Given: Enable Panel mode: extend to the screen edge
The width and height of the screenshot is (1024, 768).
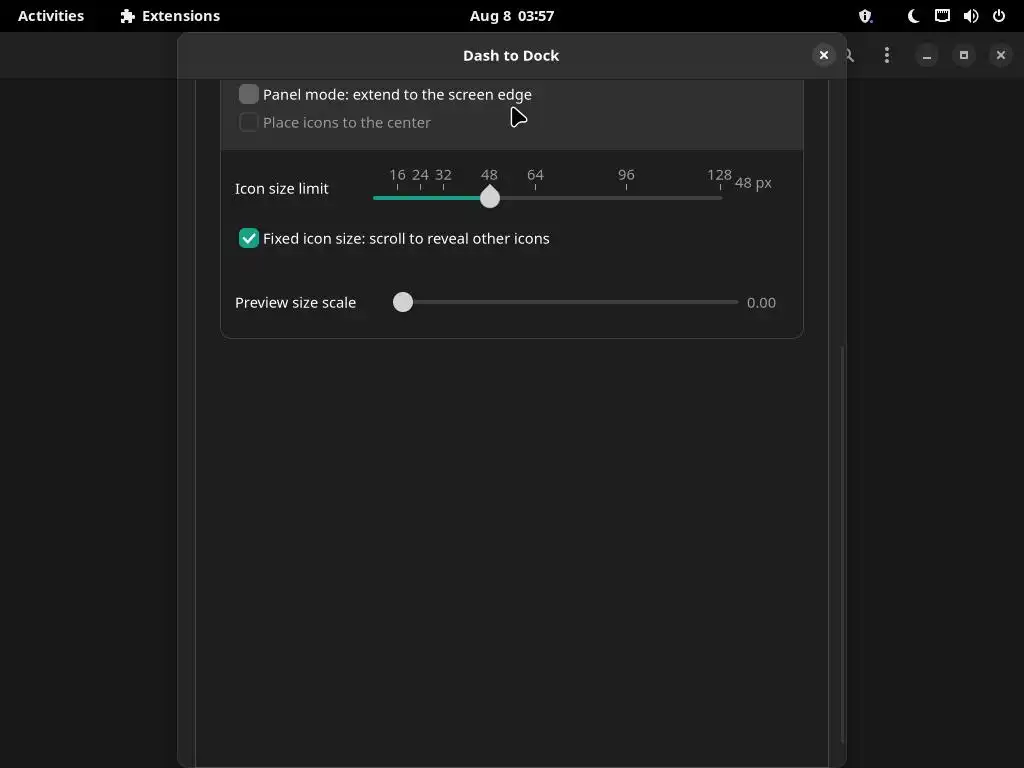Looking at the screenshot, I should pos(249,94).
